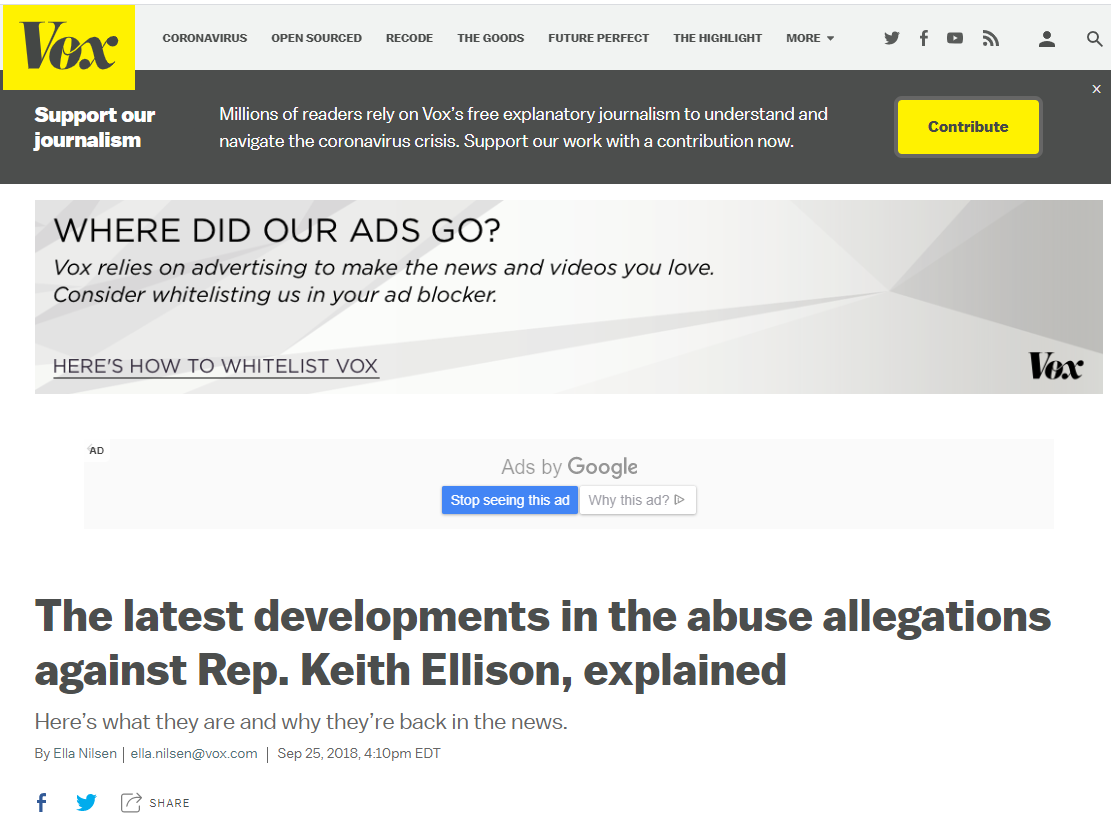Click the Vox logo in whitelist banner
The image size is (1111, 833).
[1055, 366]
